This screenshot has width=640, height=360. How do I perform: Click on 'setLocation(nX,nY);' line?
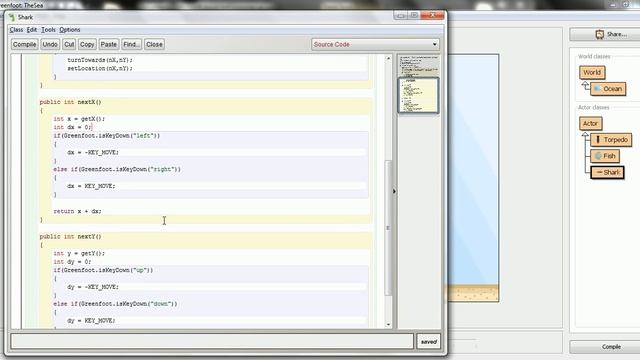pos(100,68)
